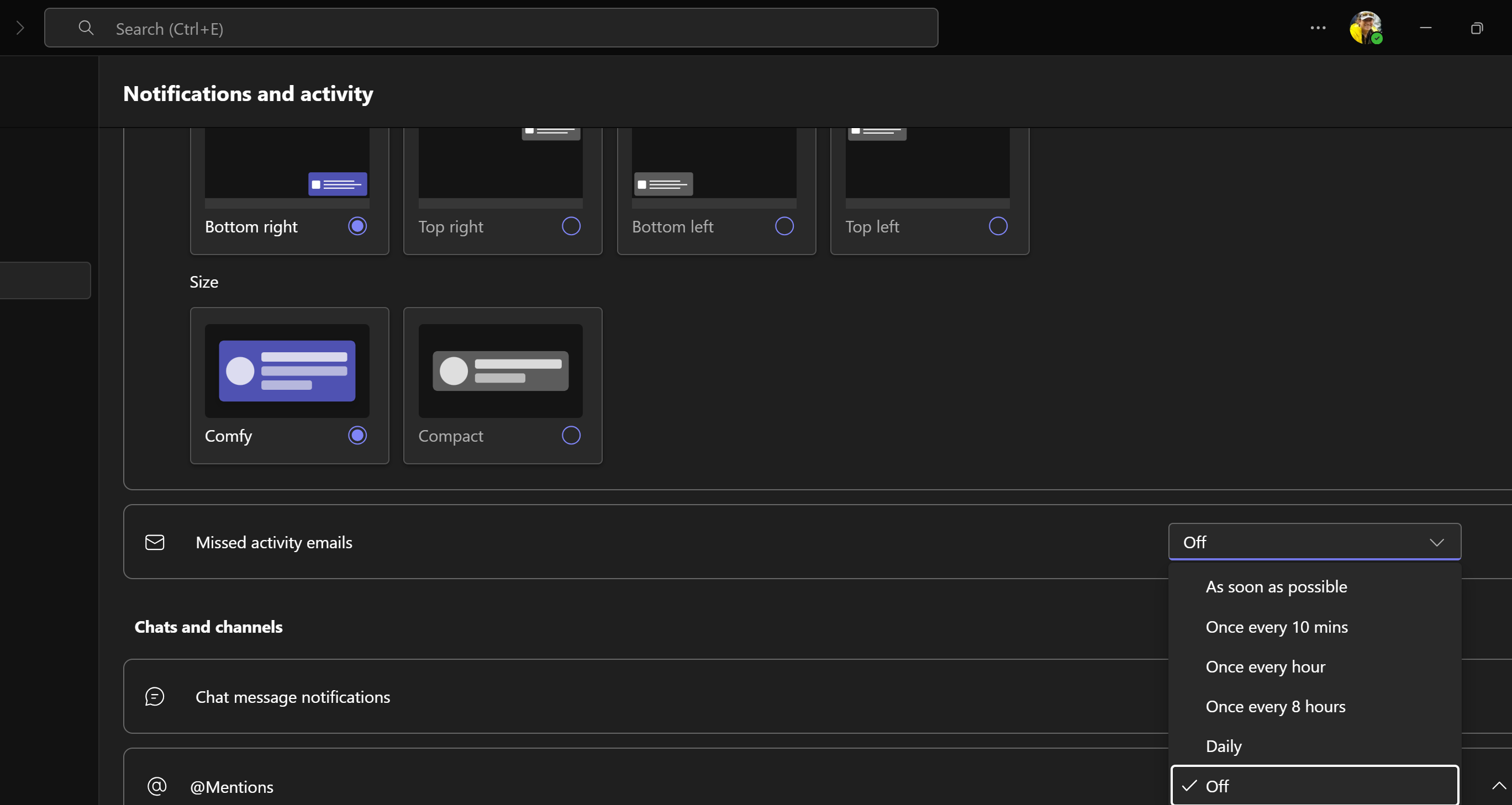Choose the Compact size radio button
The image size is (1512, 805).
(571, 436)
